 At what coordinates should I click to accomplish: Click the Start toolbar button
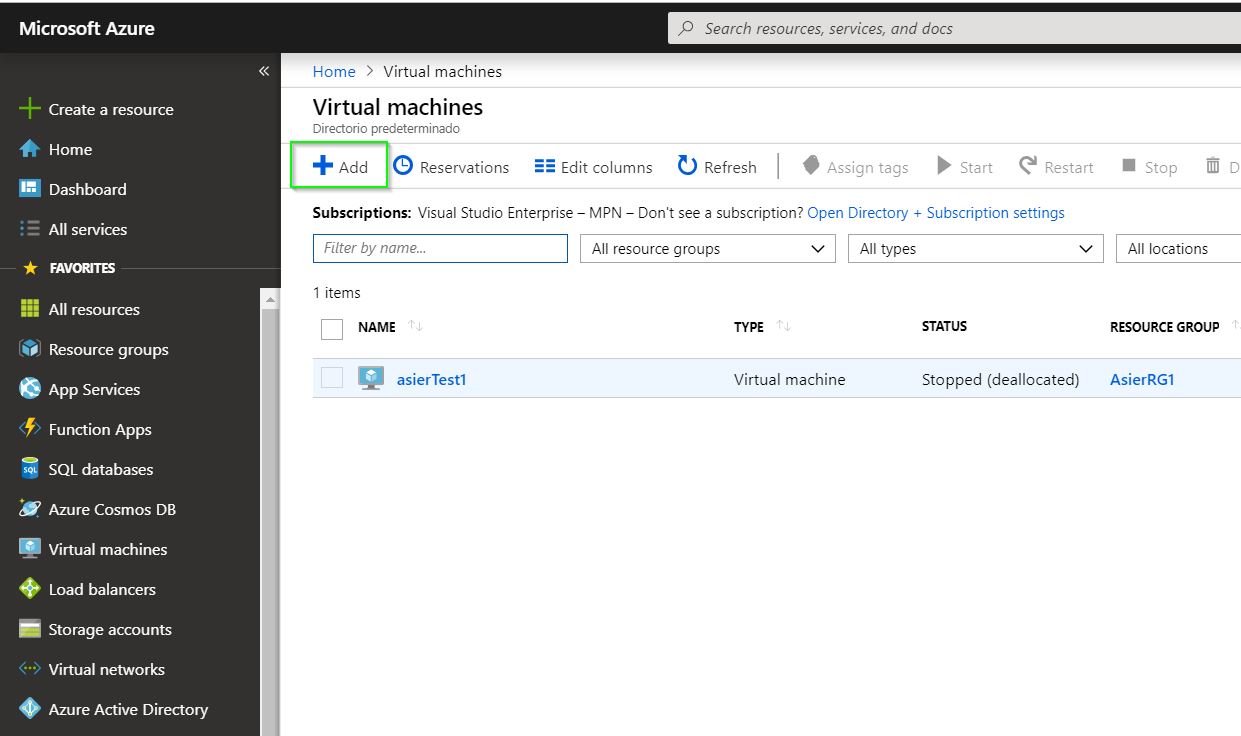tap(964, 167)
